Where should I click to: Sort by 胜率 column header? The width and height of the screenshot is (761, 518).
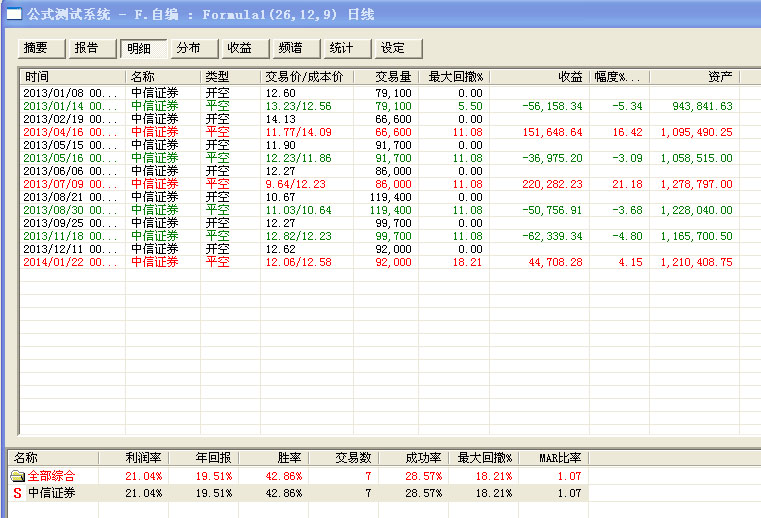click(274, 458)
